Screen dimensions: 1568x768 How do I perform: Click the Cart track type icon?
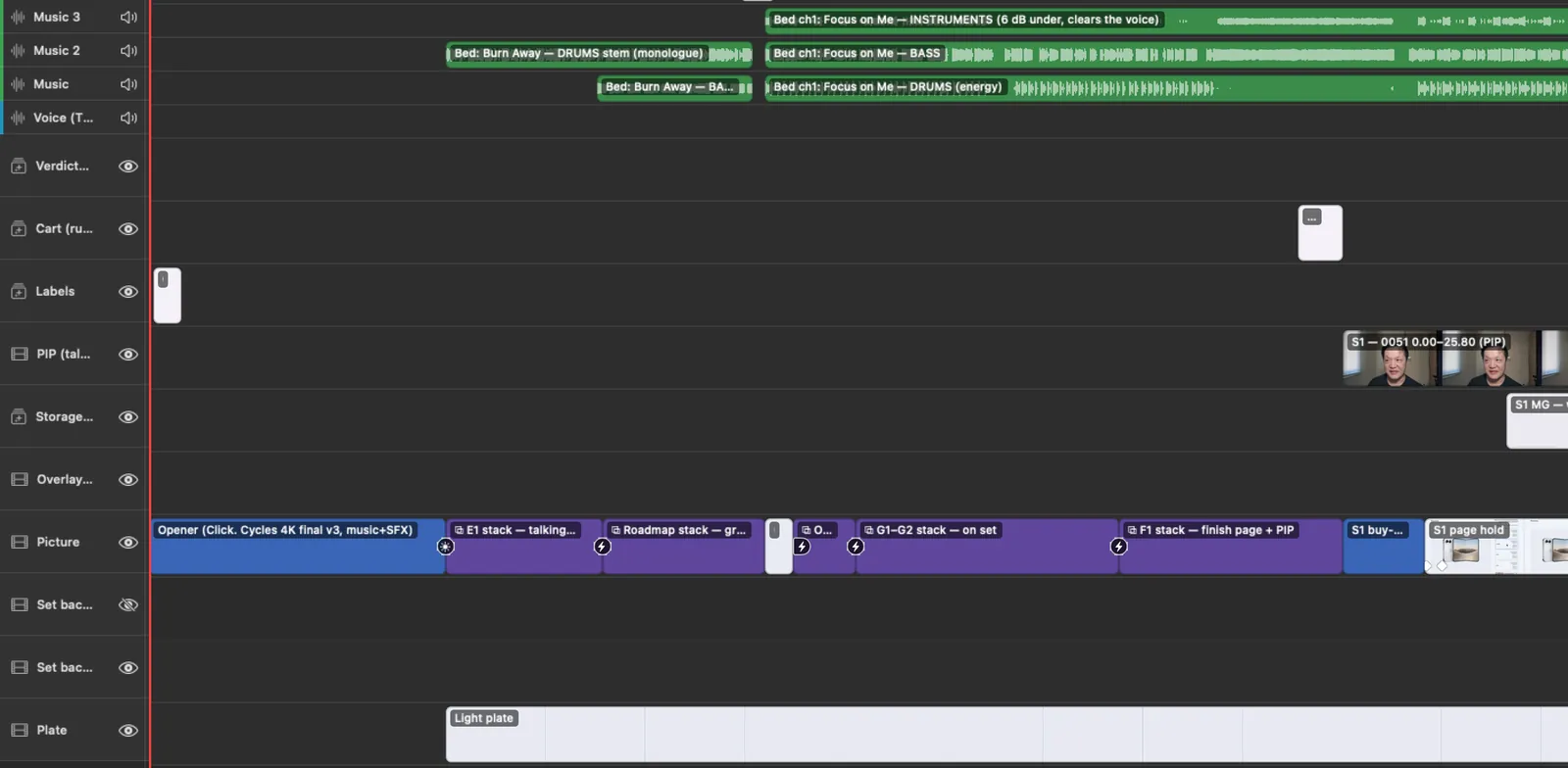(x=19, y=228)
